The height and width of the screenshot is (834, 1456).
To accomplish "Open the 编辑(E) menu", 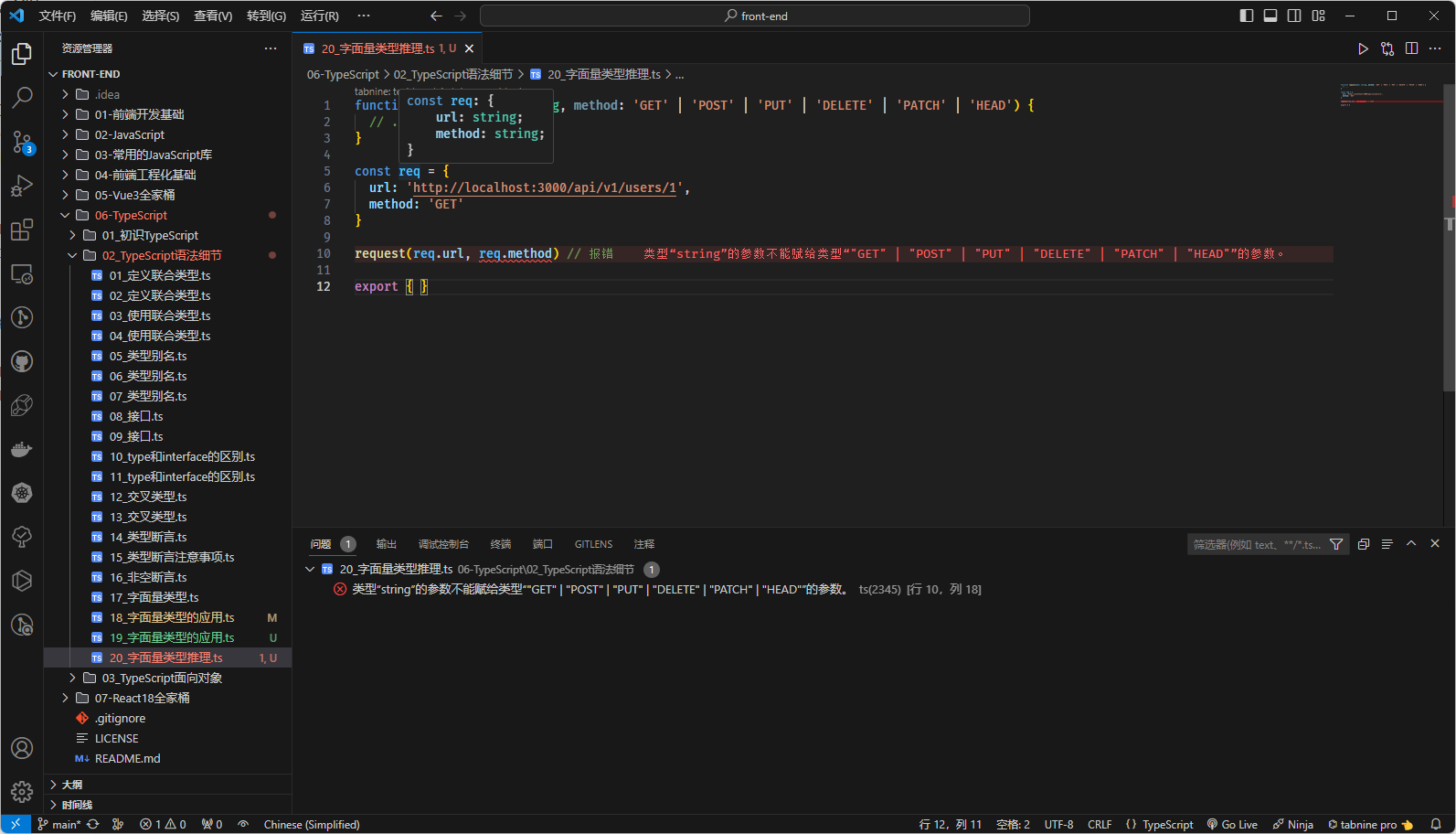I will (109, 16).
